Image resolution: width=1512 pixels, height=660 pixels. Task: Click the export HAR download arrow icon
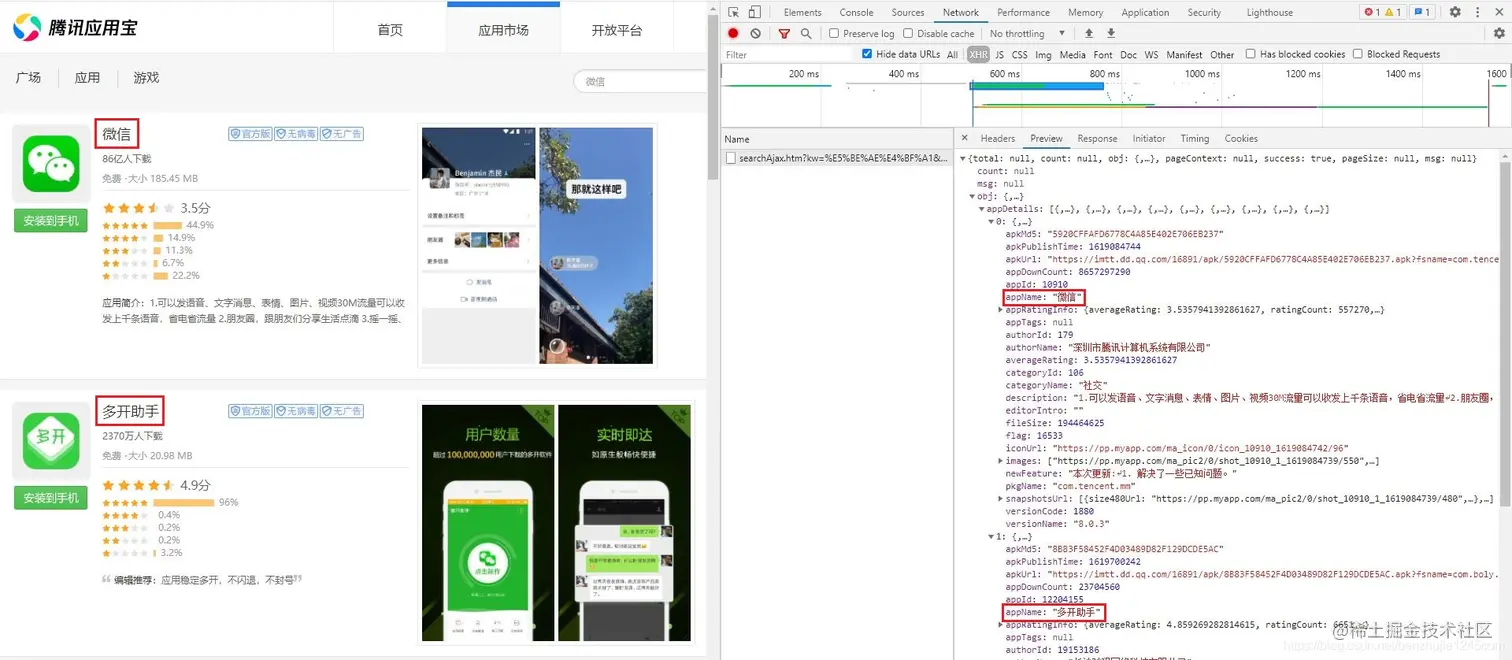1110,33
